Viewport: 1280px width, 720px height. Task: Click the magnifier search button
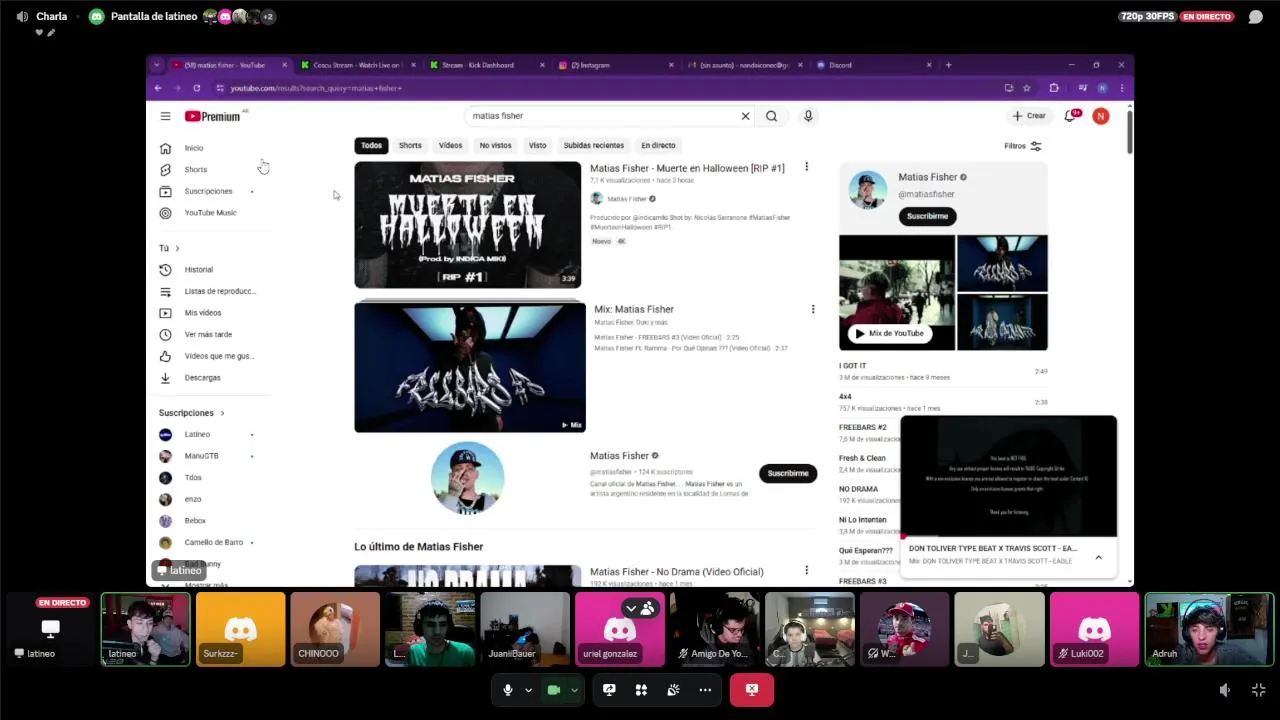pos(771,116)
